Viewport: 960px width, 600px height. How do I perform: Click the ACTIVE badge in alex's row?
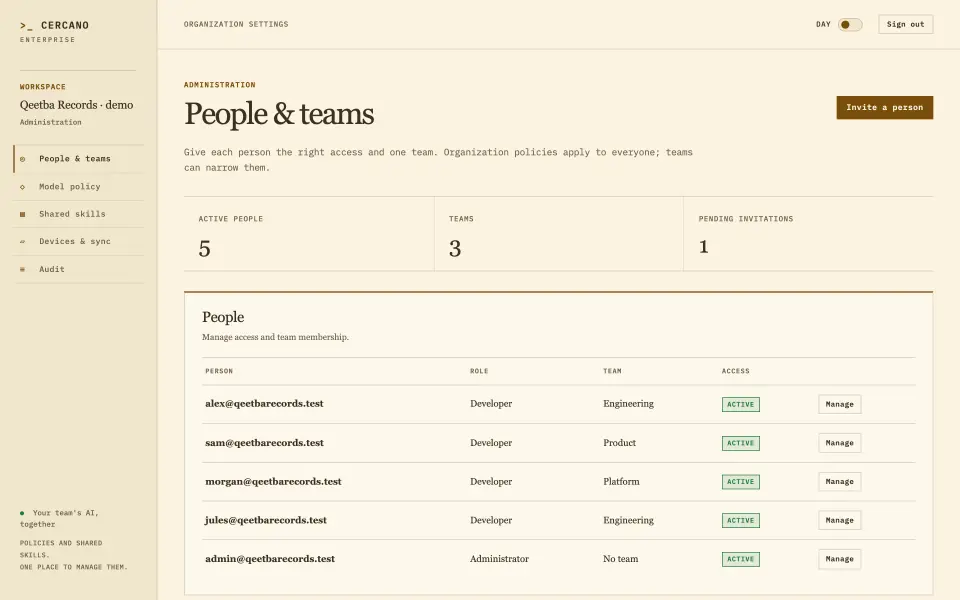click(741, 405)
